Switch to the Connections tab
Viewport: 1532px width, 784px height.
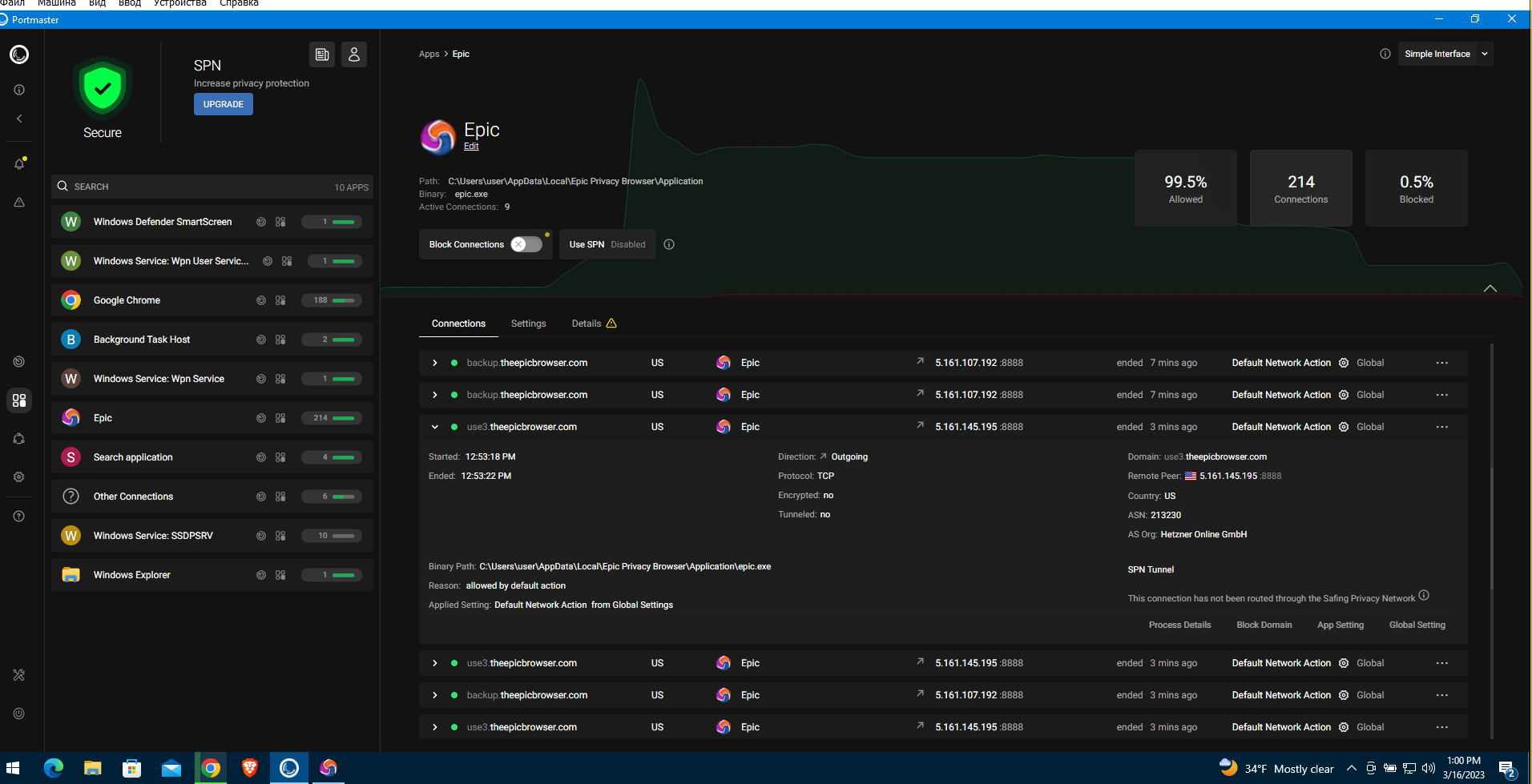[x=458, y=324]
